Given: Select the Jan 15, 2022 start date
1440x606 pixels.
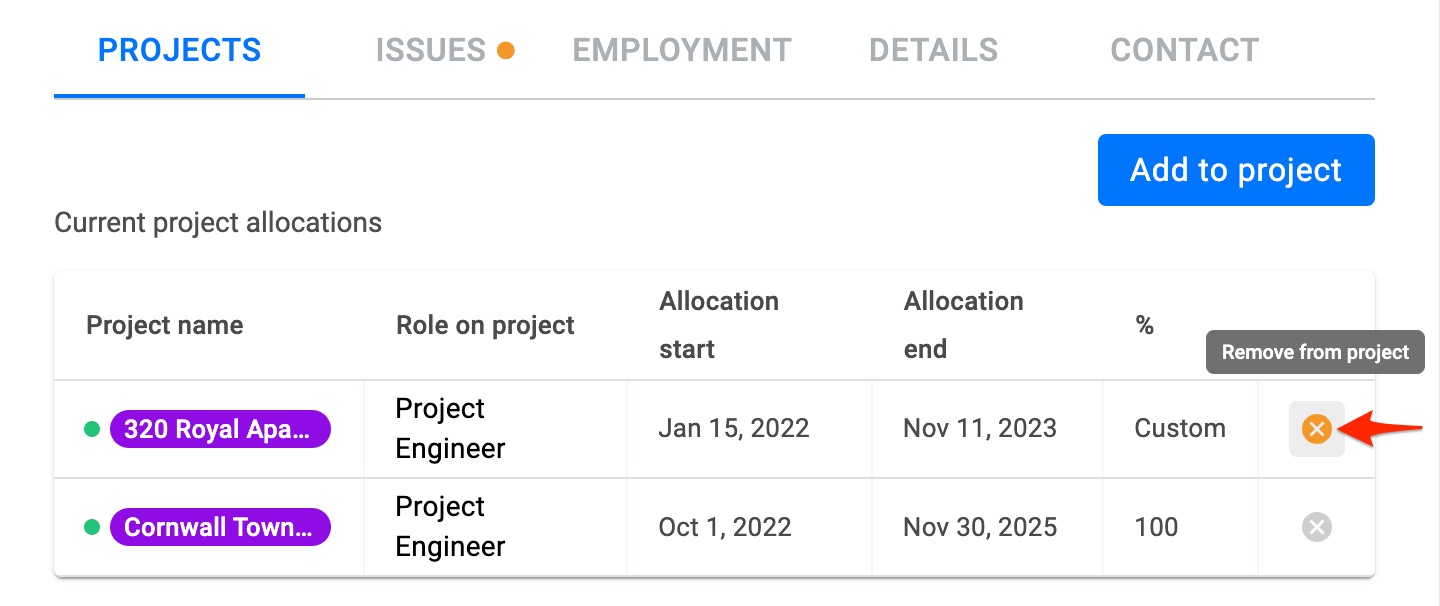Looking at the screenshot, I should click(x=734, y=429).
